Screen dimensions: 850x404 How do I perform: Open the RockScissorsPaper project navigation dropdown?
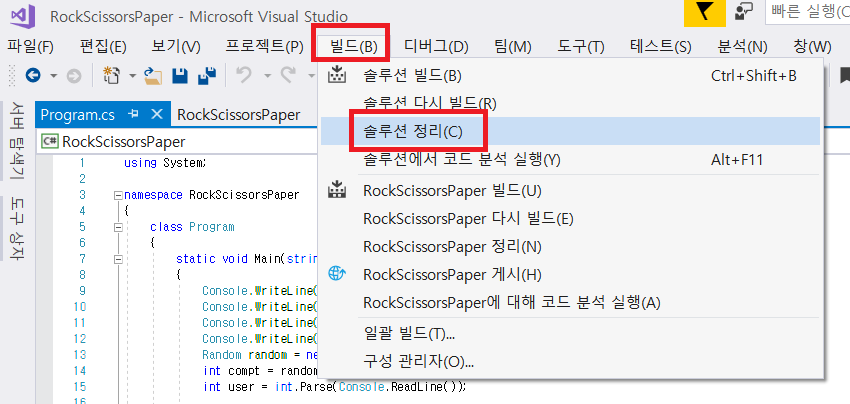[x=177, y=142]
